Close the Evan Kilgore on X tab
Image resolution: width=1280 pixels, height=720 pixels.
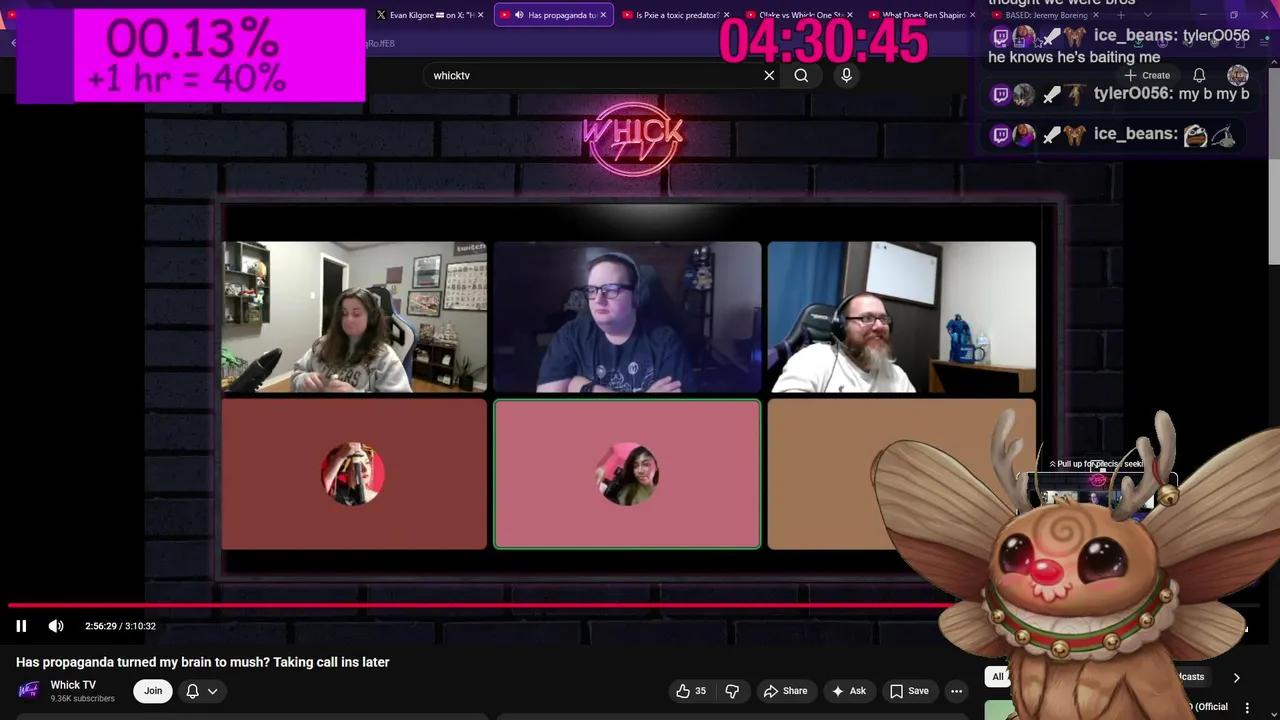coord(481,15)
